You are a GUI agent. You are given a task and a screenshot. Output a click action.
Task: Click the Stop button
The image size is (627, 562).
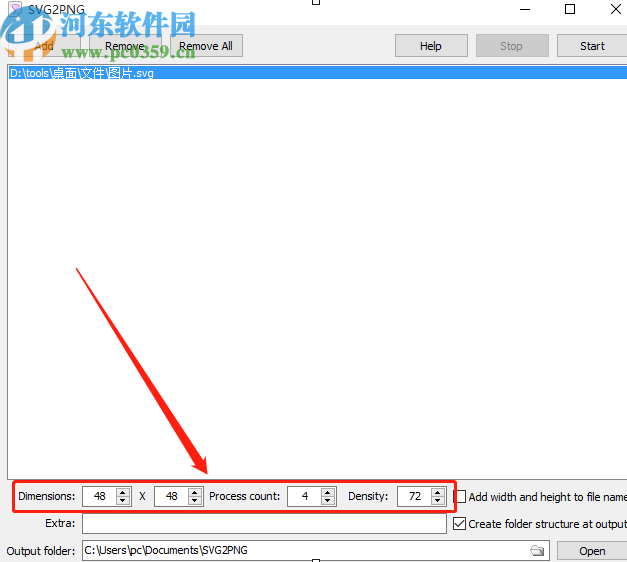(512, 46)
